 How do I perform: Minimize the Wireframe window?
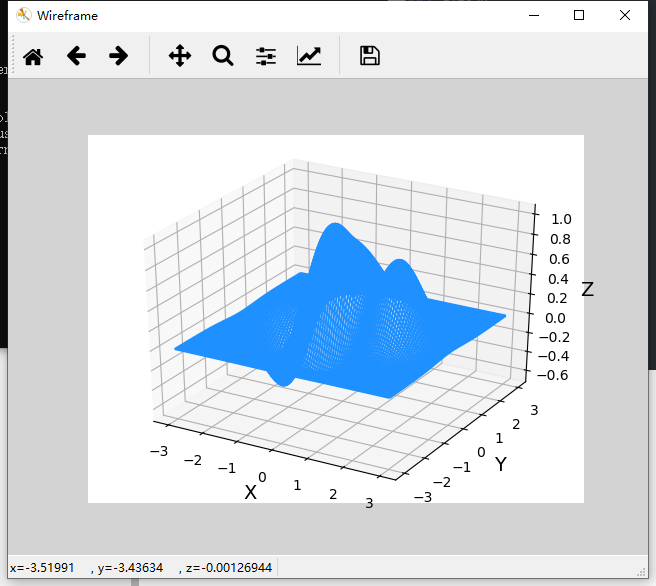[x=534, y=15]
